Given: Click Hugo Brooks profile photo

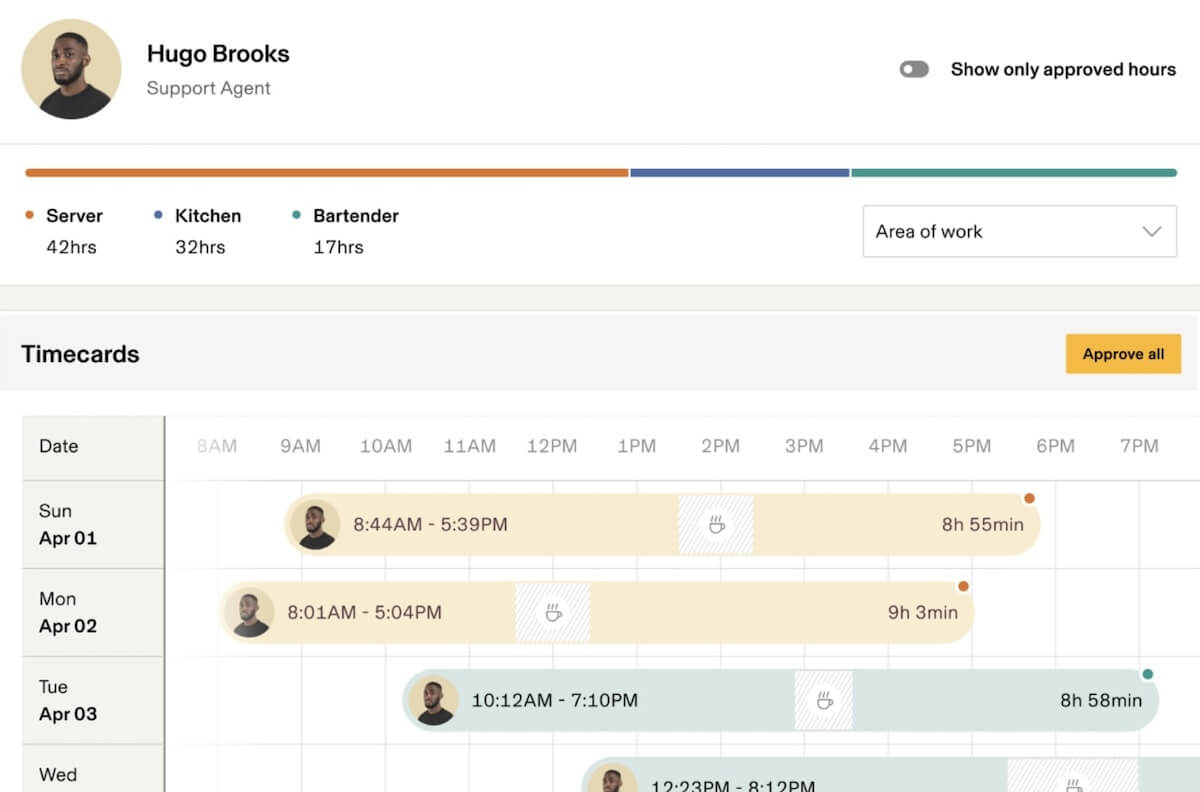Looking at the screenshot, I should tap(71, 69).
